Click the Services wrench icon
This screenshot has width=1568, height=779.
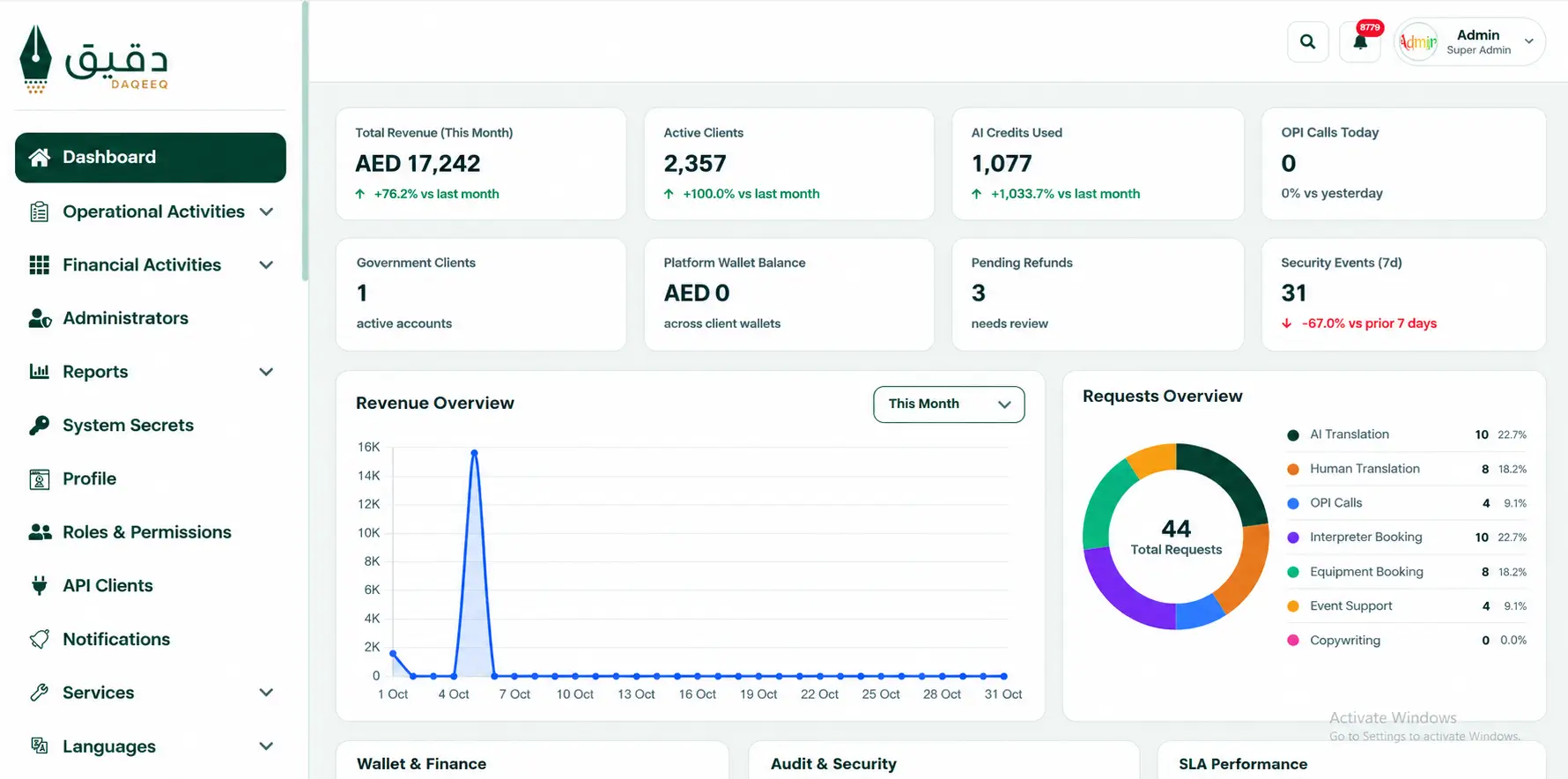[40, 693]
